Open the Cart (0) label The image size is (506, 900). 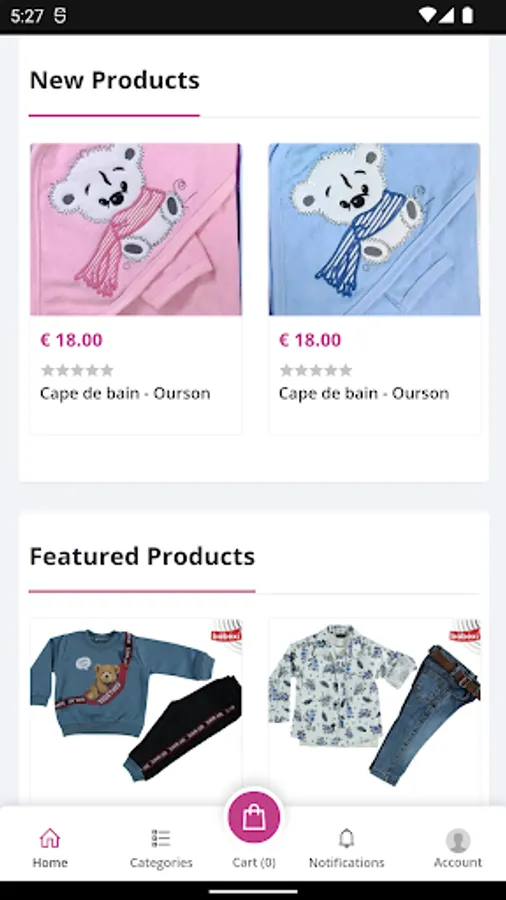254,862
